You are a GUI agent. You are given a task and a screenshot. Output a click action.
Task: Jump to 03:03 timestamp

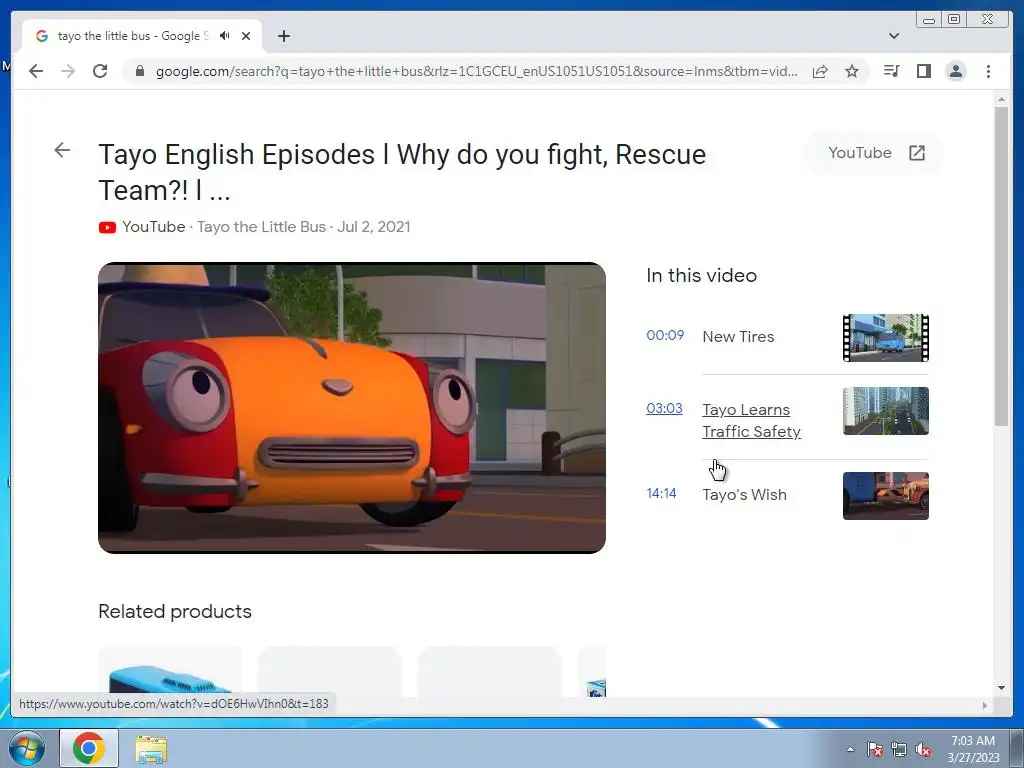(664, 408)
